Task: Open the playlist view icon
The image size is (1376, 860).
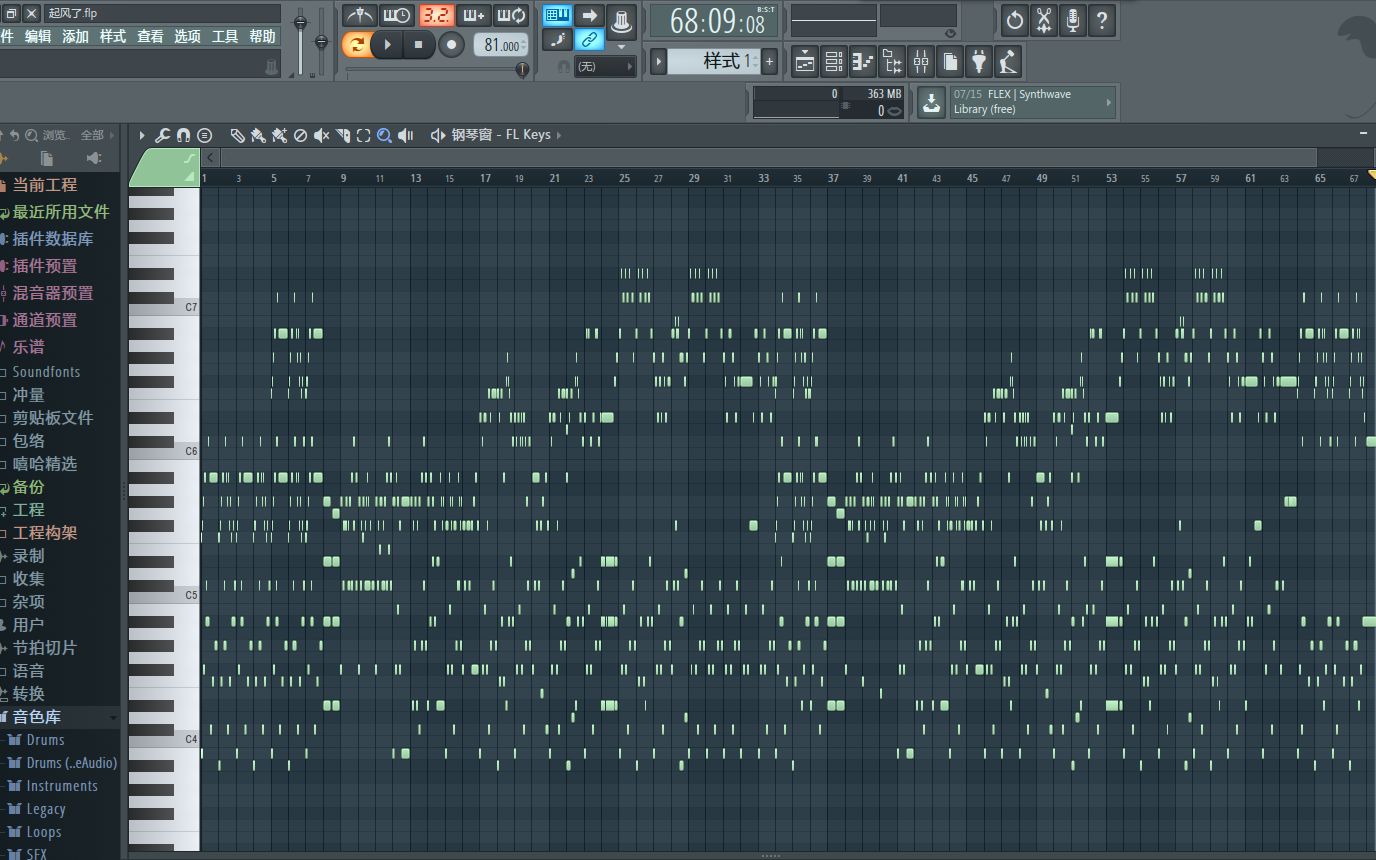Action: (805, 62)
